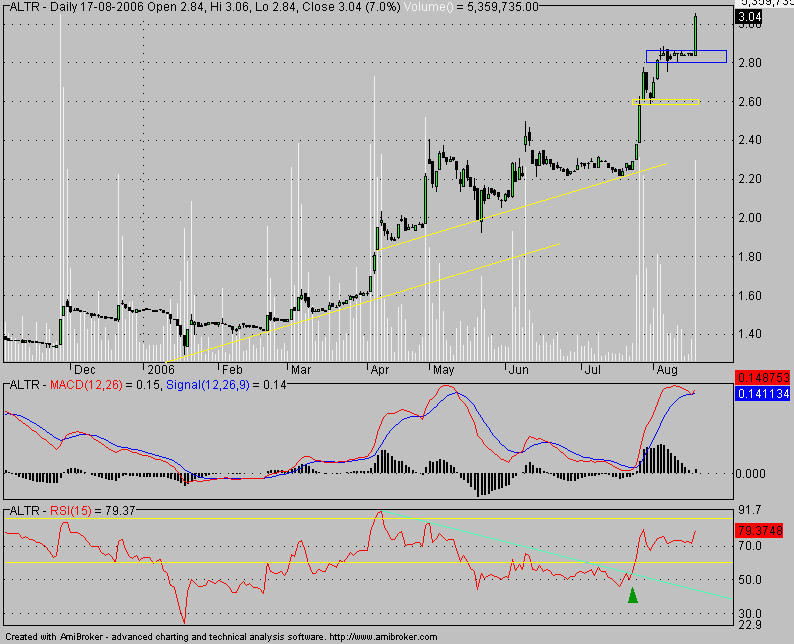Click the 0.000 MACD axis label
Image resolution: width=794 pixels, height=644 pixels.
click(750, 474)
